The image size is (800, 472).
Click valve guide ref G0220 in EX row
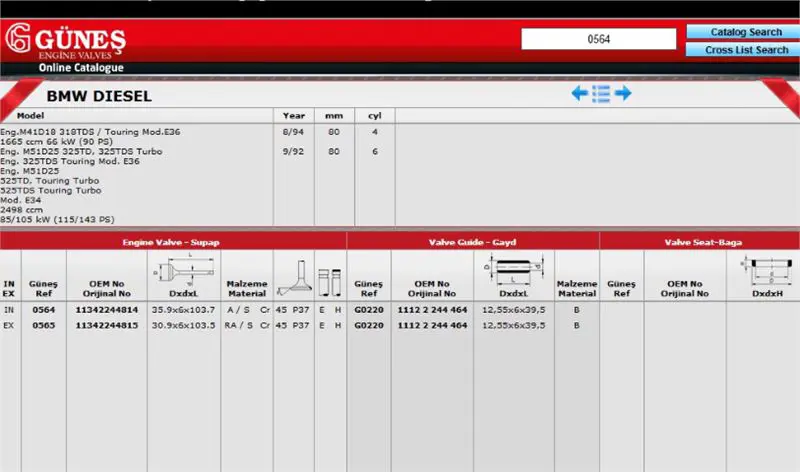click(x=369, y=325)
